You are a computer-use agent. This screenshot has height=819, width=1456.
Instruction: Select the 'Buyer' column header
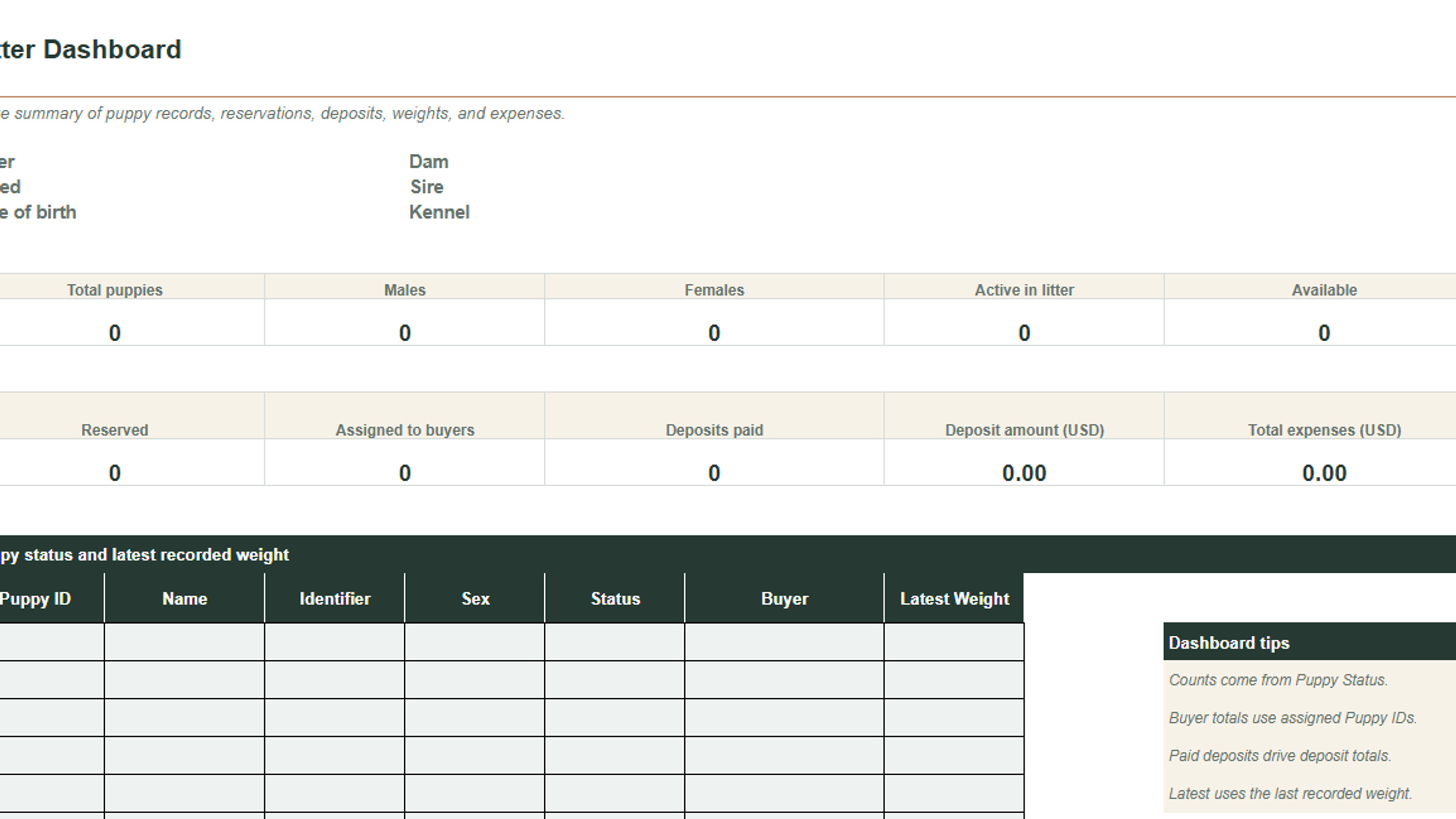point(784,598)
